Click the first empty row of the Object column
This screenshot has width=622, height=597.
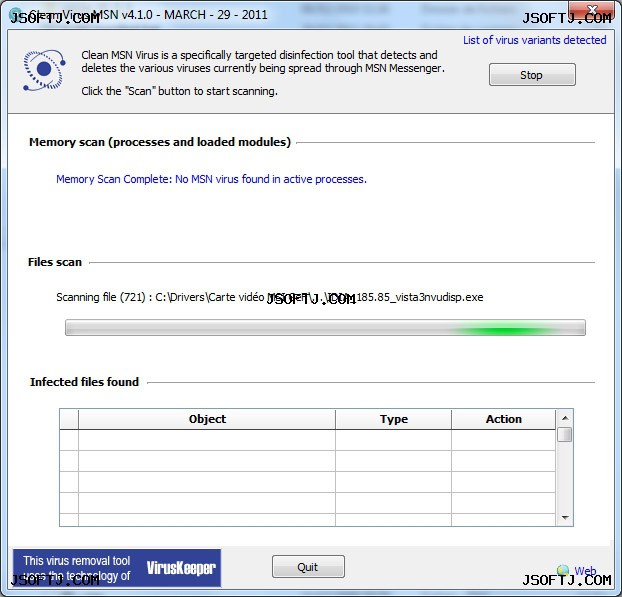tap(207, 440)
